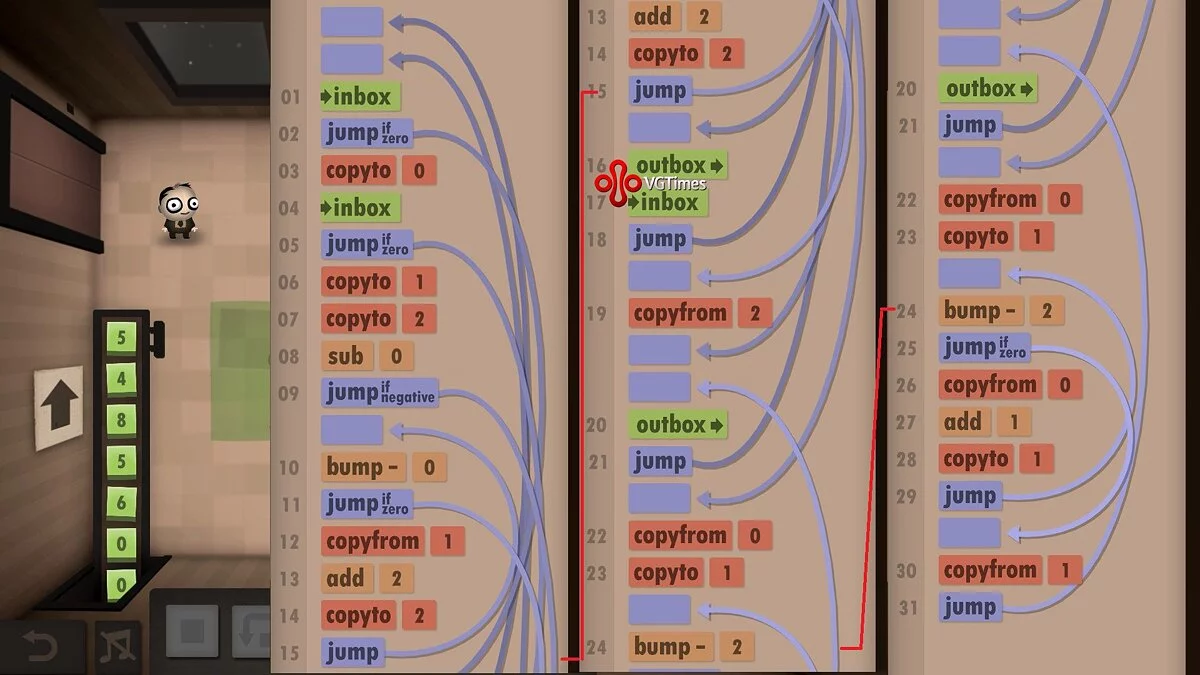The image size is (1200, 675).
Task: Click operand 0 of copyto line 03
Action: point(419,170)
